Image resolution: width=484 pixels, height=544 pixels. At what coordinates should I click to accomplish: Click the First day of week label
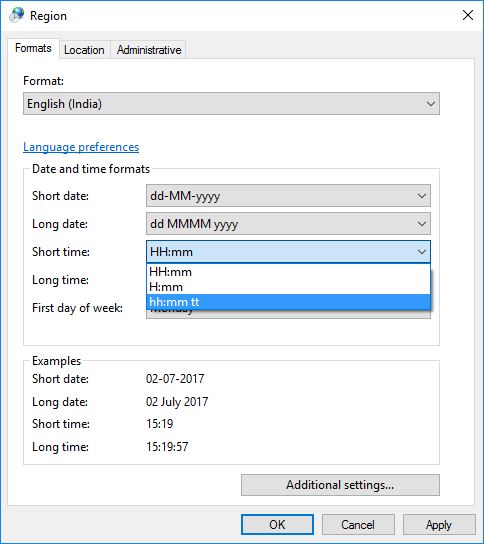point(77,308)
